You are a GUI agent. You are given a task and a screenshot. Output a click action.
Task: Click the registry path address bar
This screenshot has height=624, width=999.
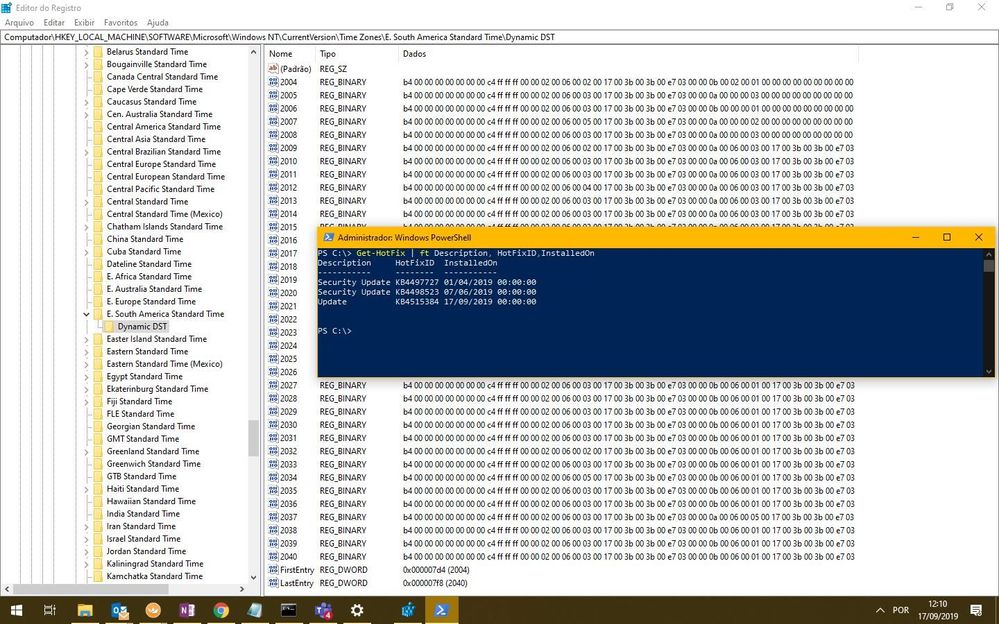tap(500, 37)
